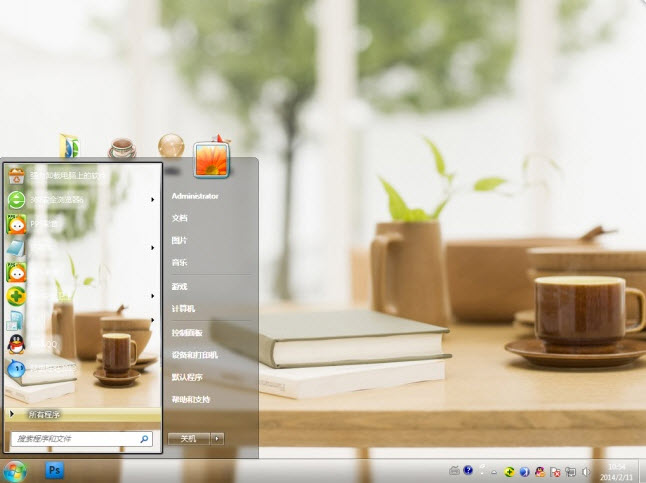Open 控制面板 control panel
Viewport: 646px width, 483px height.
click(x=187, y=333)
